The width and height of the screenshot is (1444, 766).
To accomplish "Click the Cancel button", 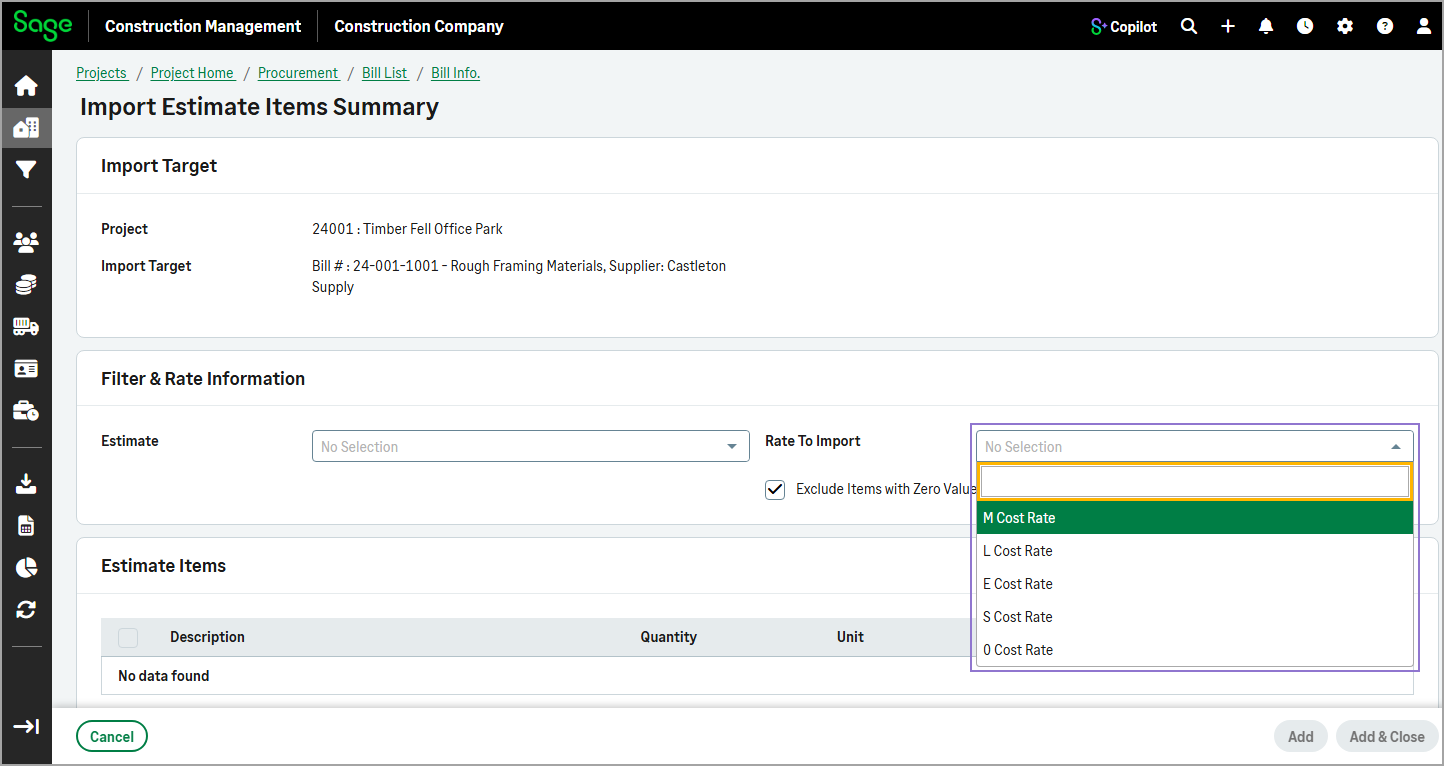I will coord(112,737).
